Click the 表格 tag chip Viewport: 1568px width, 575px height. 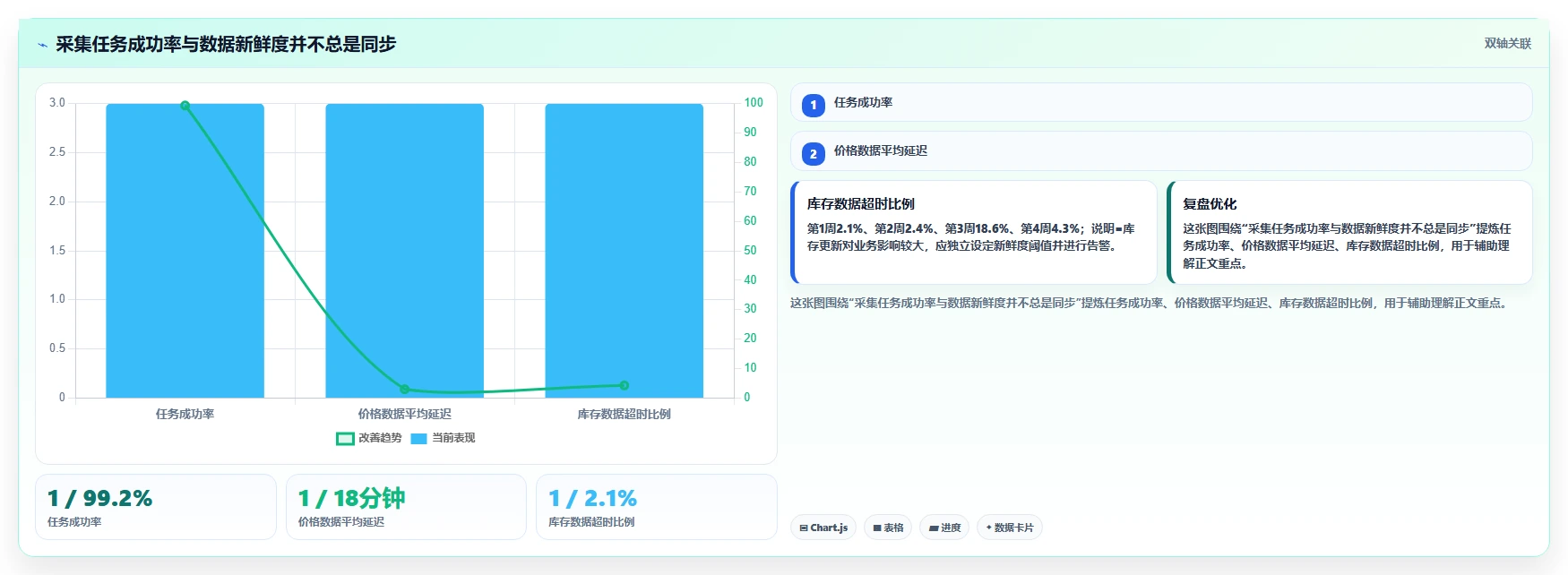888,528
